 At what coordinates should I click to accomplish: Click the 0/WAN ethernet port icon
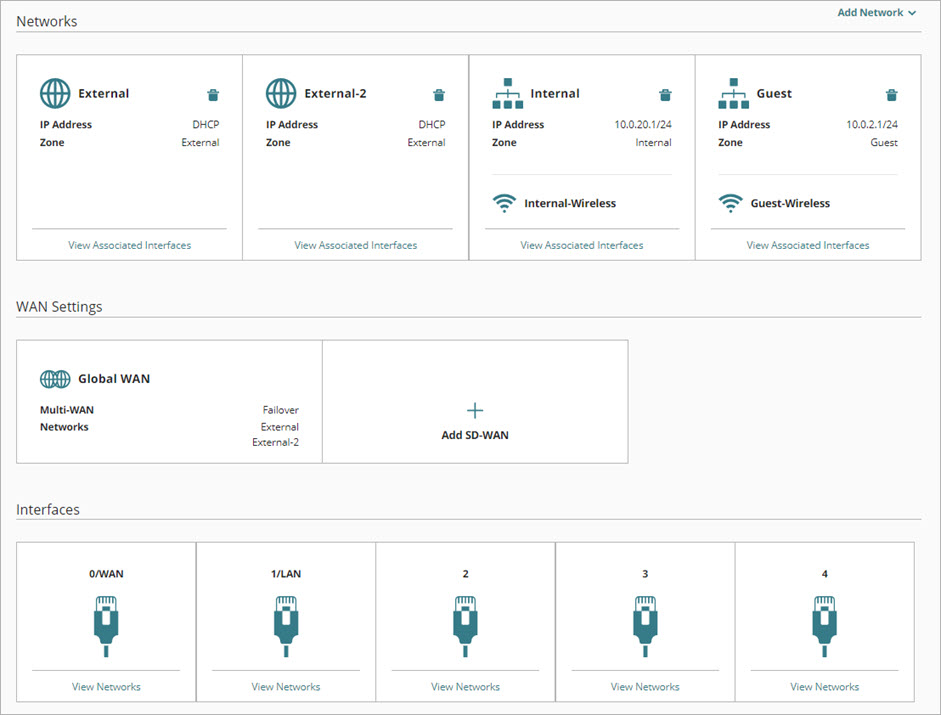(x=106, y=626)
